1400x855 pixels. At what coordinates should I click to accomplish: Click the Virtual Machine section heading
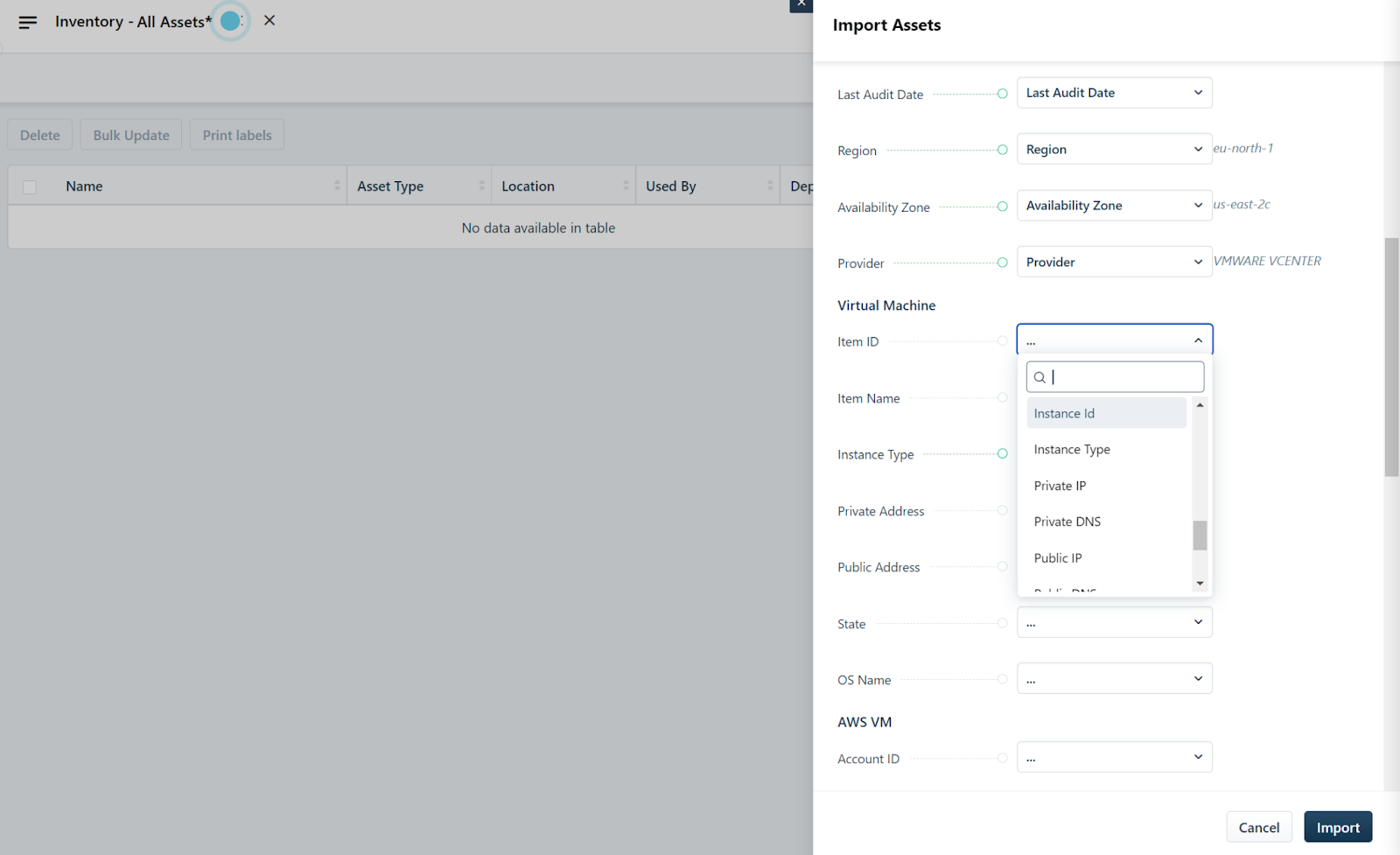tap(886, 305)
